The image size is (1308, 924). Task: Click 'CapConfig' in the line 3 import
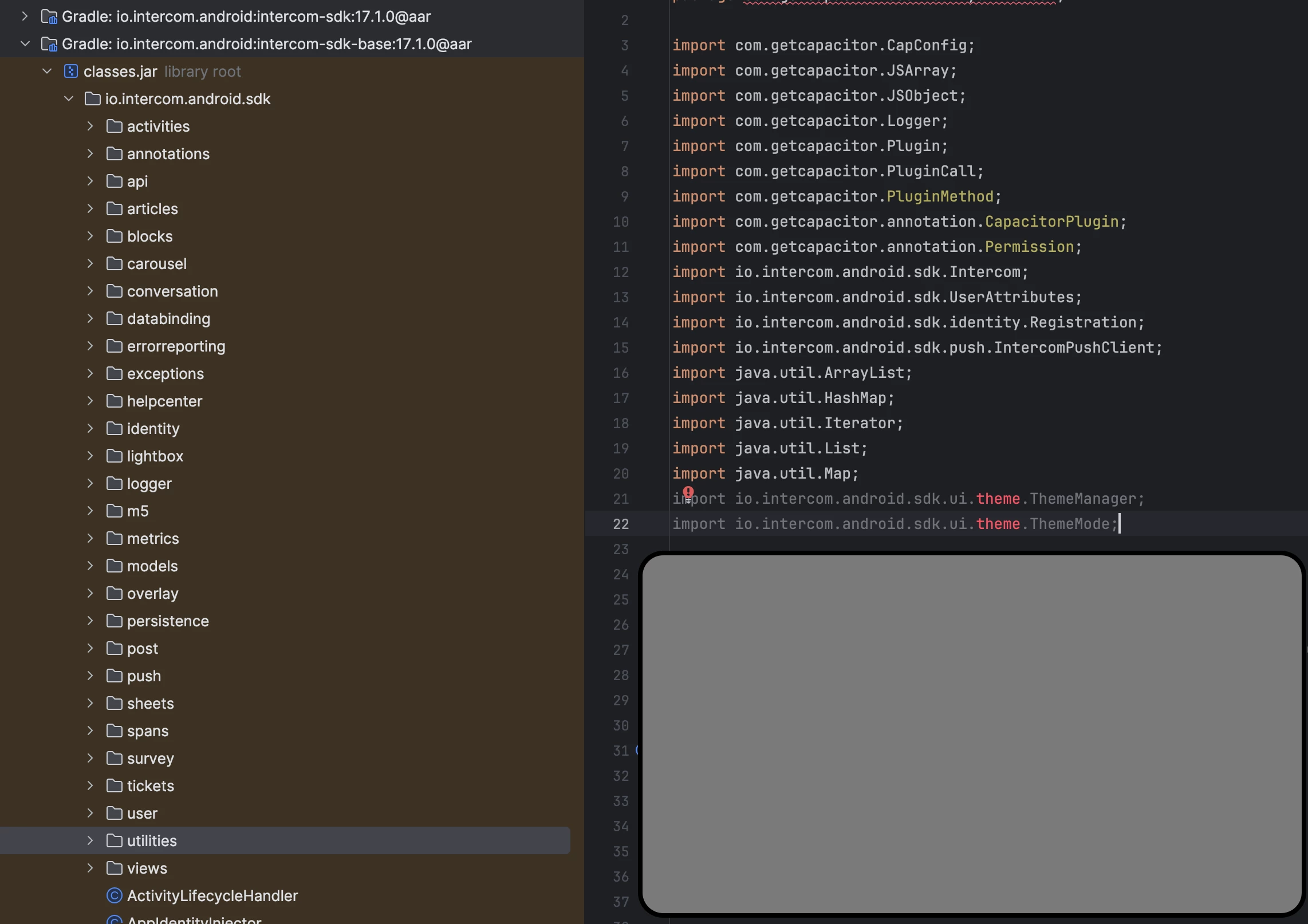(927, 45)
